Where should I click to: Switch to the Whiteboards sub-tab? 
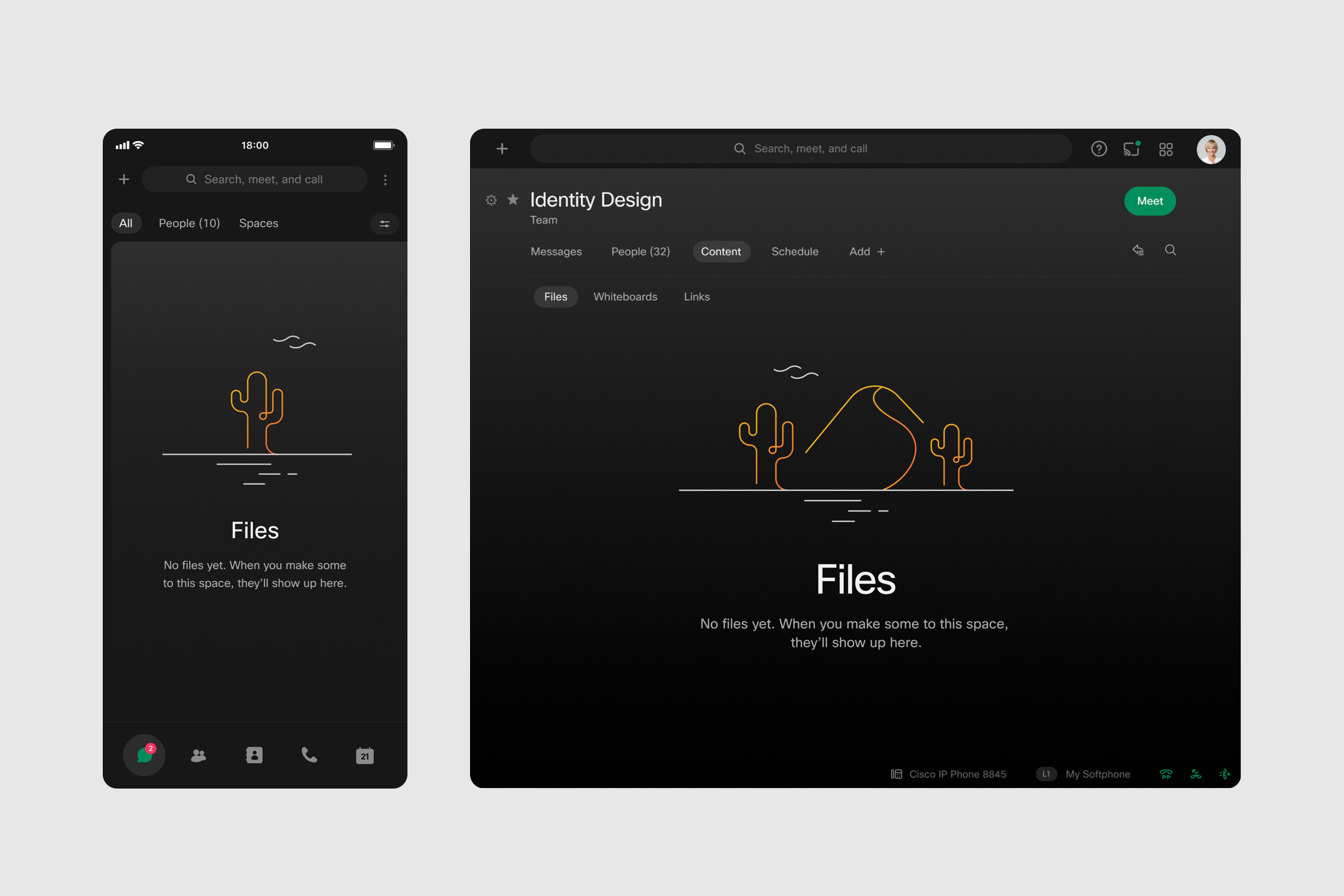pos(625,297)
